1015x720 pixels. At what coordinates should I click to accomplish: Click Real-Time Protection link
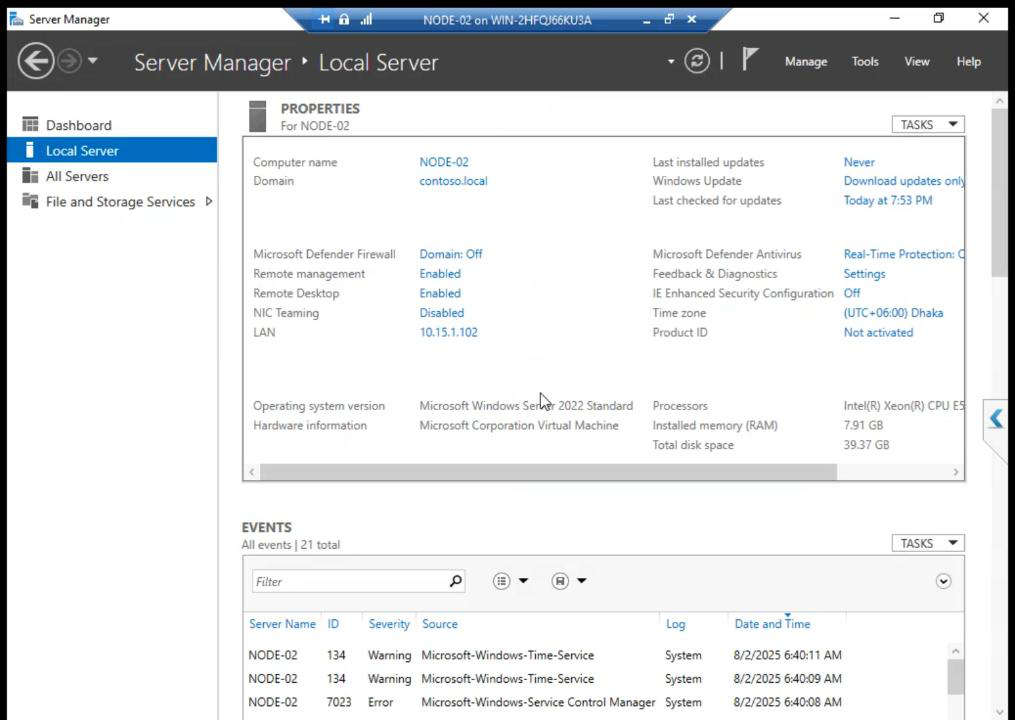click(x=904, y=254)
